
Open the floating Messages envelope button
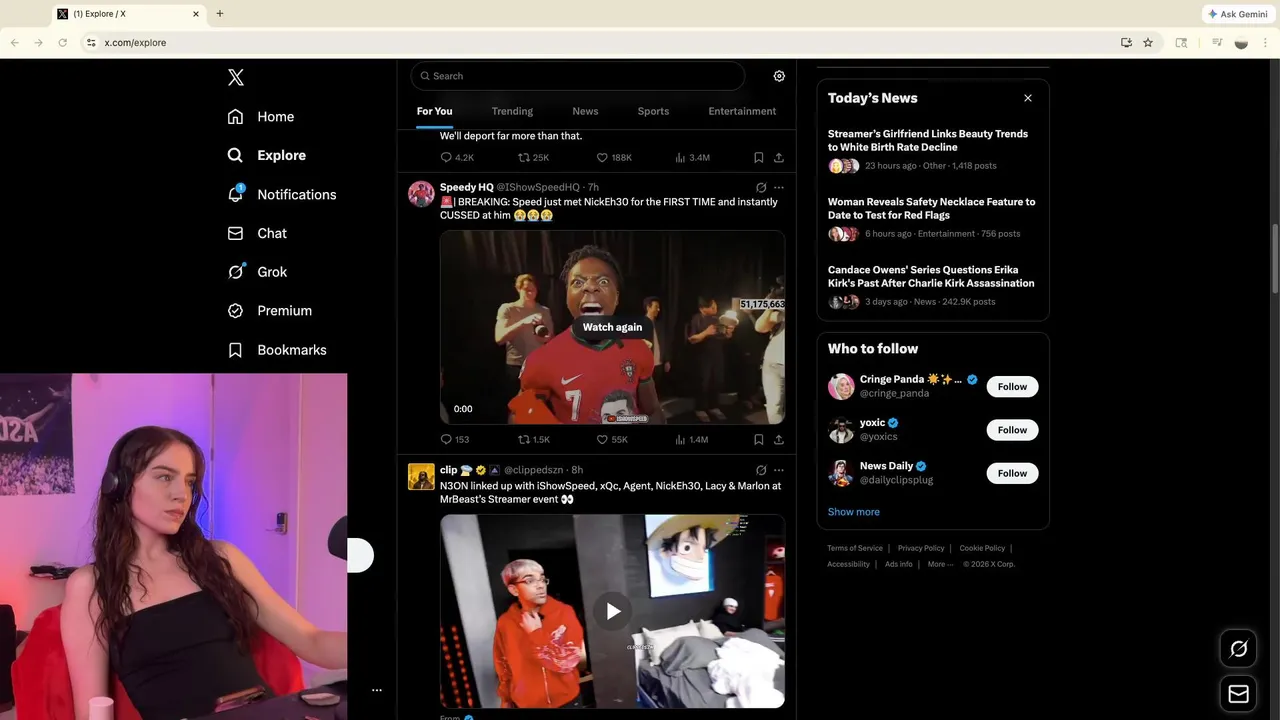(1238, 694)
